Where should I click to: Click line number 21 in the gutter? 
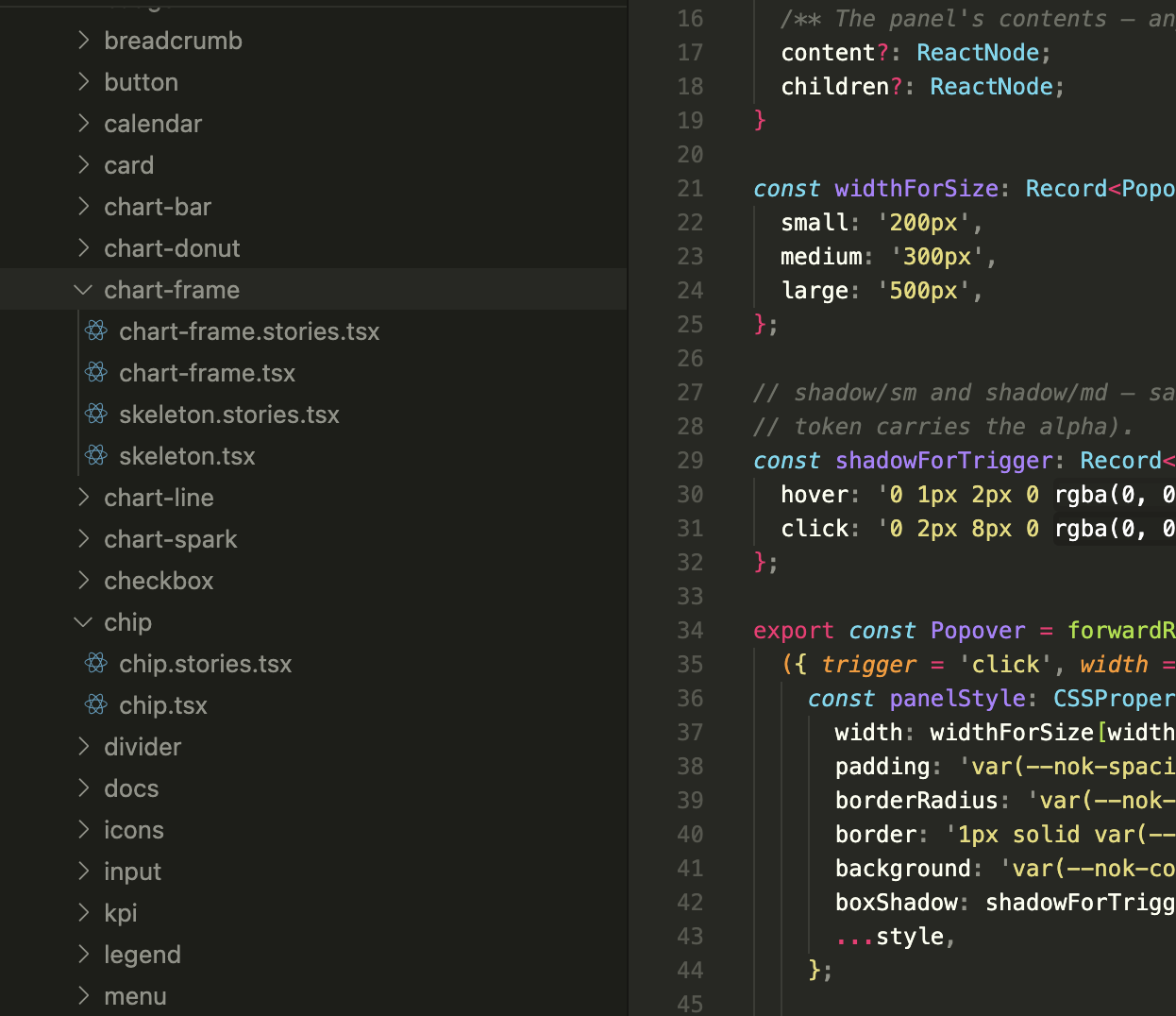click(690, 189)
